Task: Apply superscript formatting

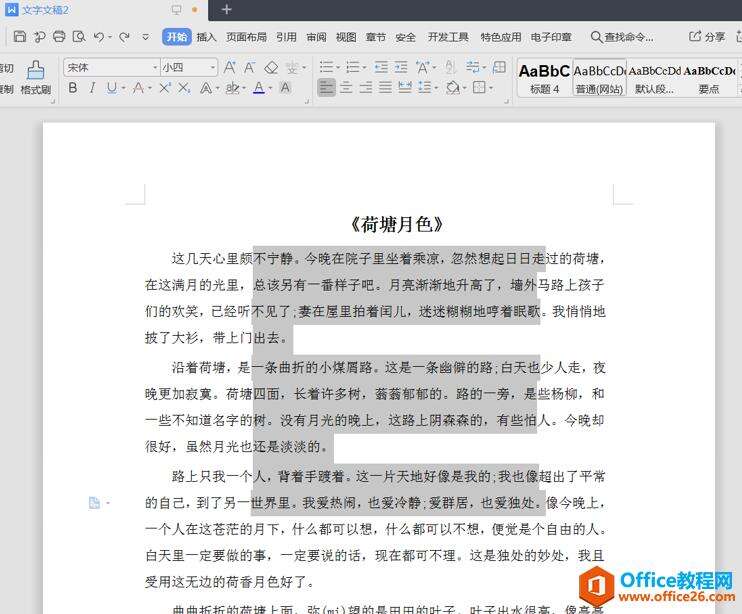Action: [x=165, y=88]
